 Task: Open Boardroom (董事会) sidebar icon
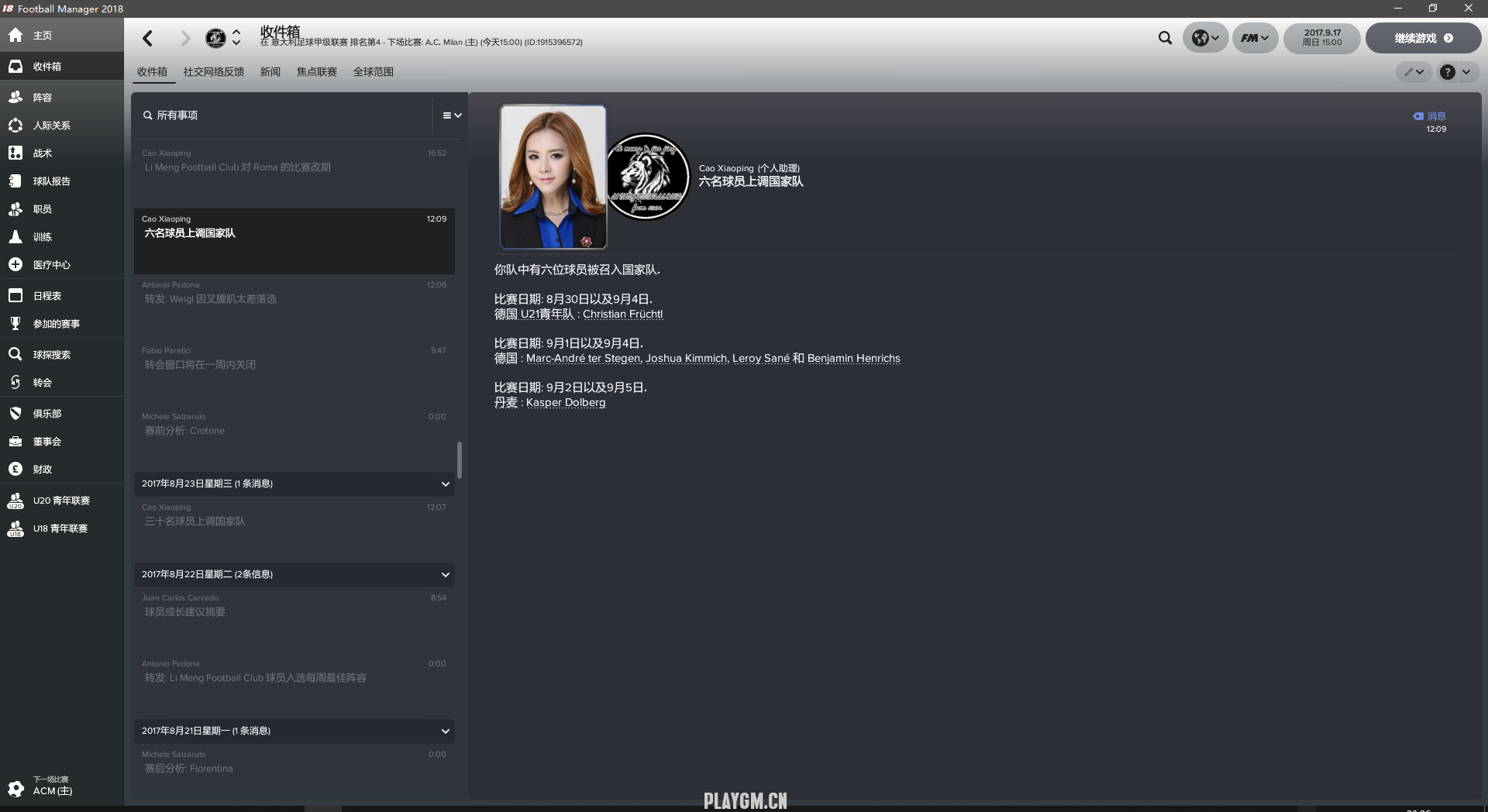tap(15, 442)
